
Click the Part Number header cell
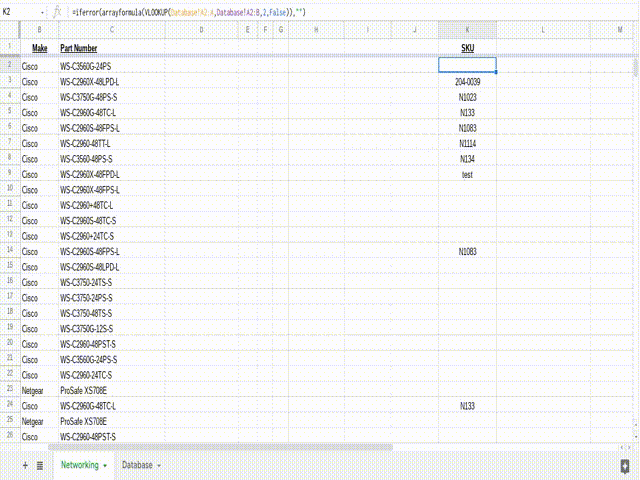[112, 48]
